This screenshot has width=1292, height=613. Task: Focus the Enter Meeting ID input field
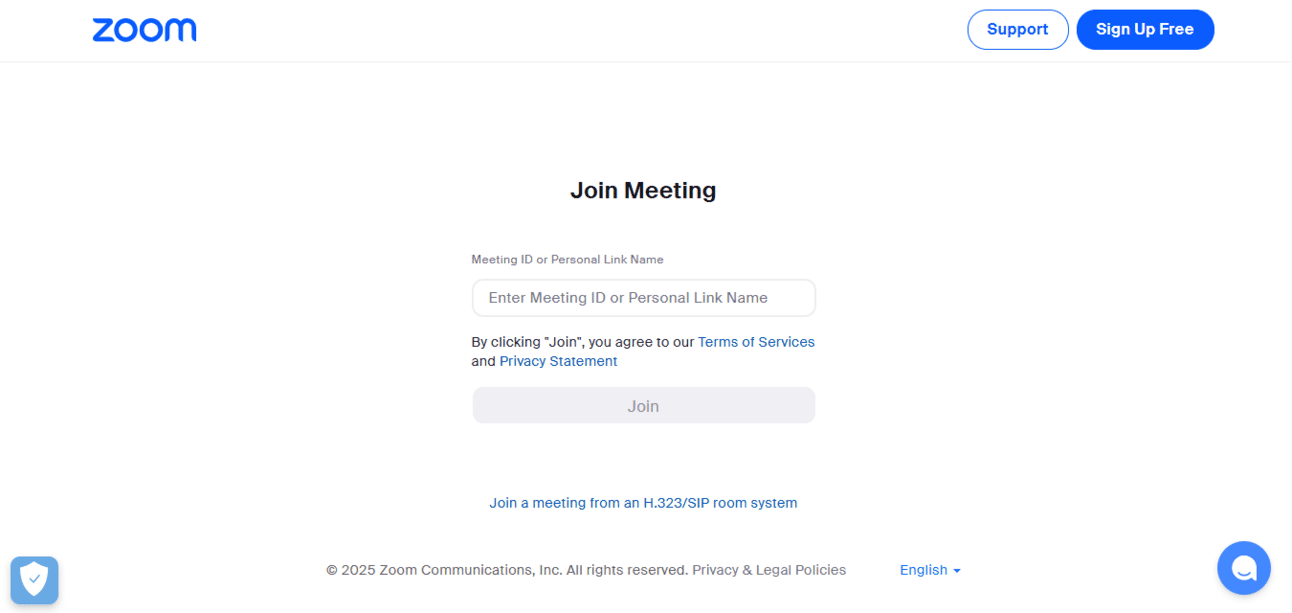tap(643, 298)
